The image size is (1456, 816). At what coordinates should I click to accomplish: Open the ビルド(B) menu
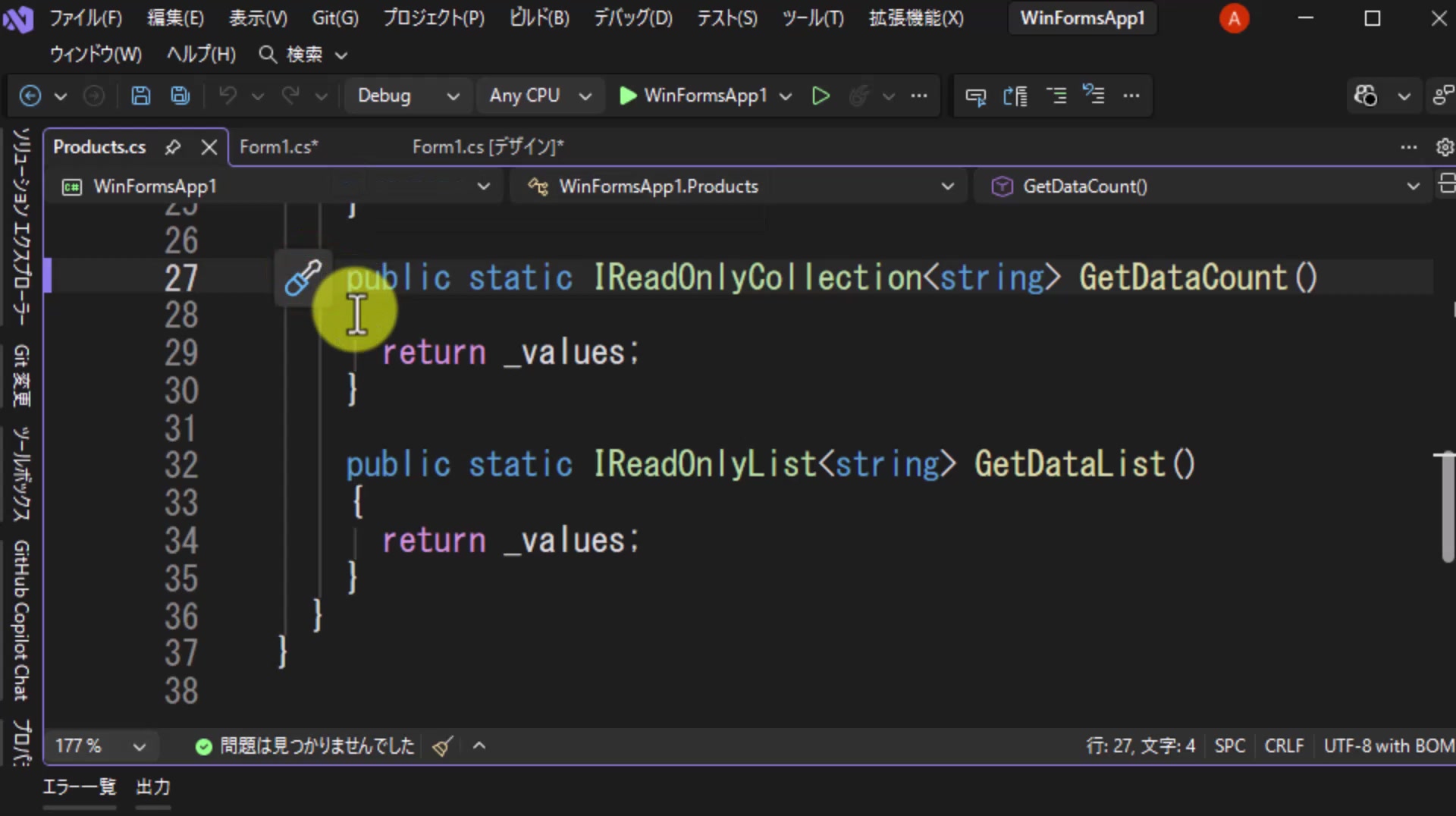point(539,18)
